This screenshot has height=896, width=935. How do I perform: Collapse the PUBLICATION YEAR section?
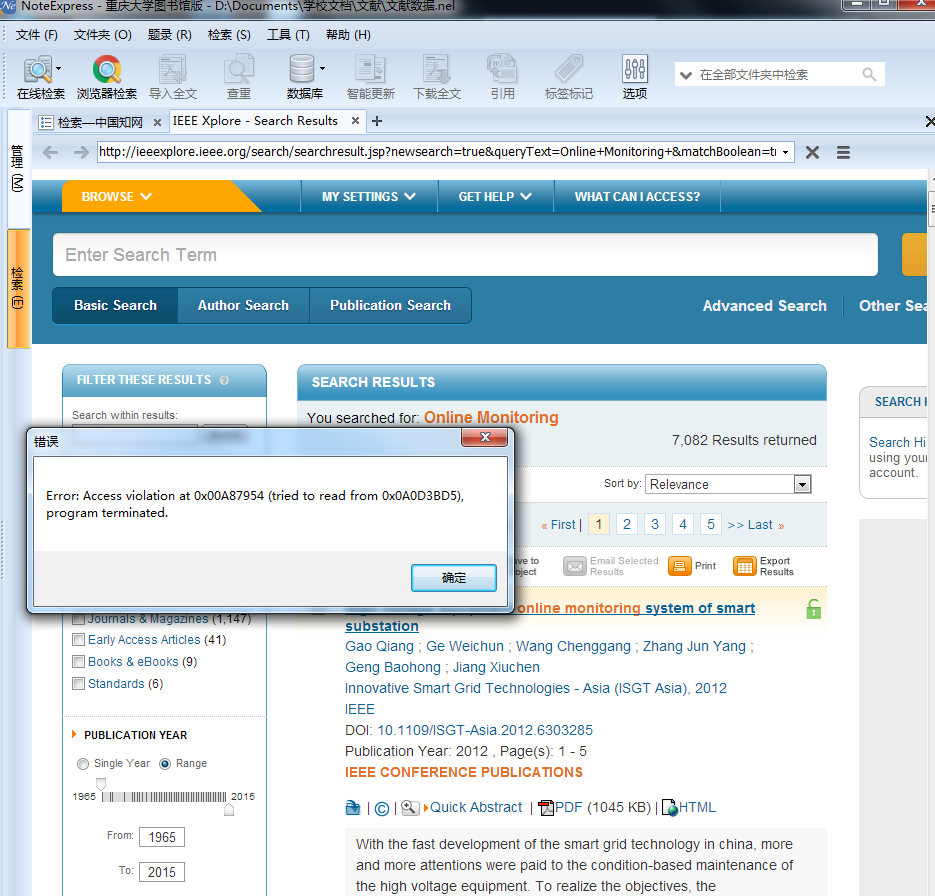74,734
